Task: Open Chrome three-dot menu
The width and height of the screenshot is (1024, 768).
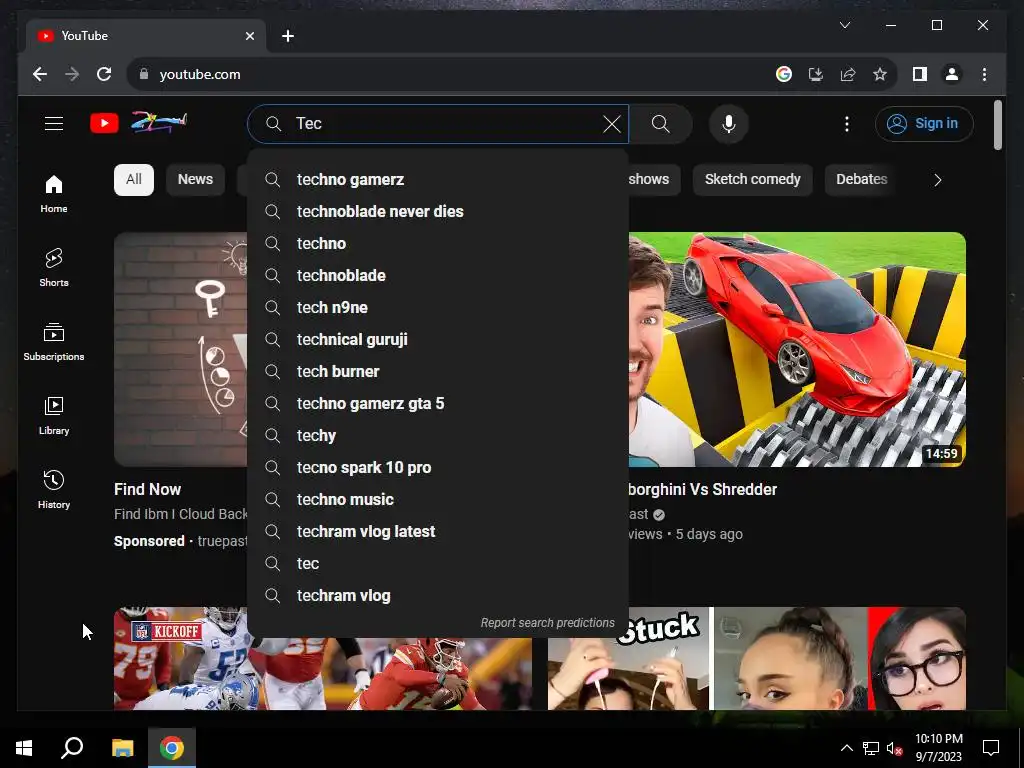Action: coord(984,74)
